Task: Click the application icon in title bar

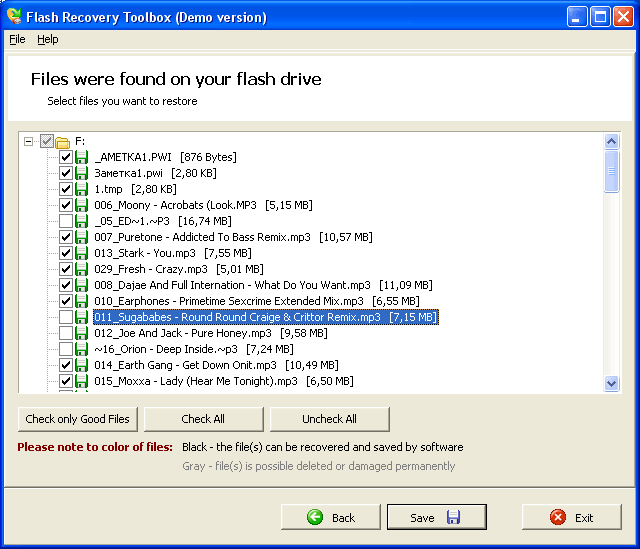Action: (14, 16)
